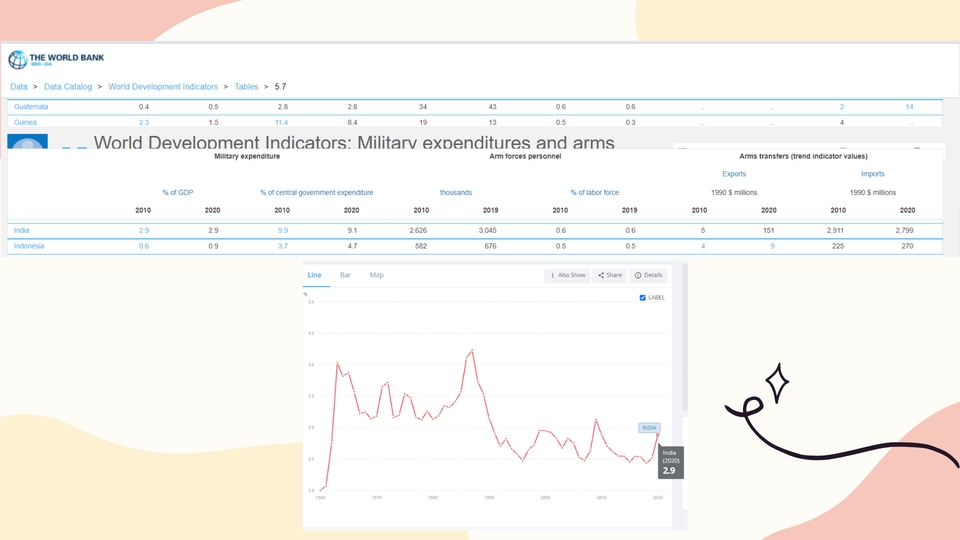This screenshot has width=960, height=540.
Task: Click Indonesia's 3.7 government expenditure value
Action: point(282,246)
